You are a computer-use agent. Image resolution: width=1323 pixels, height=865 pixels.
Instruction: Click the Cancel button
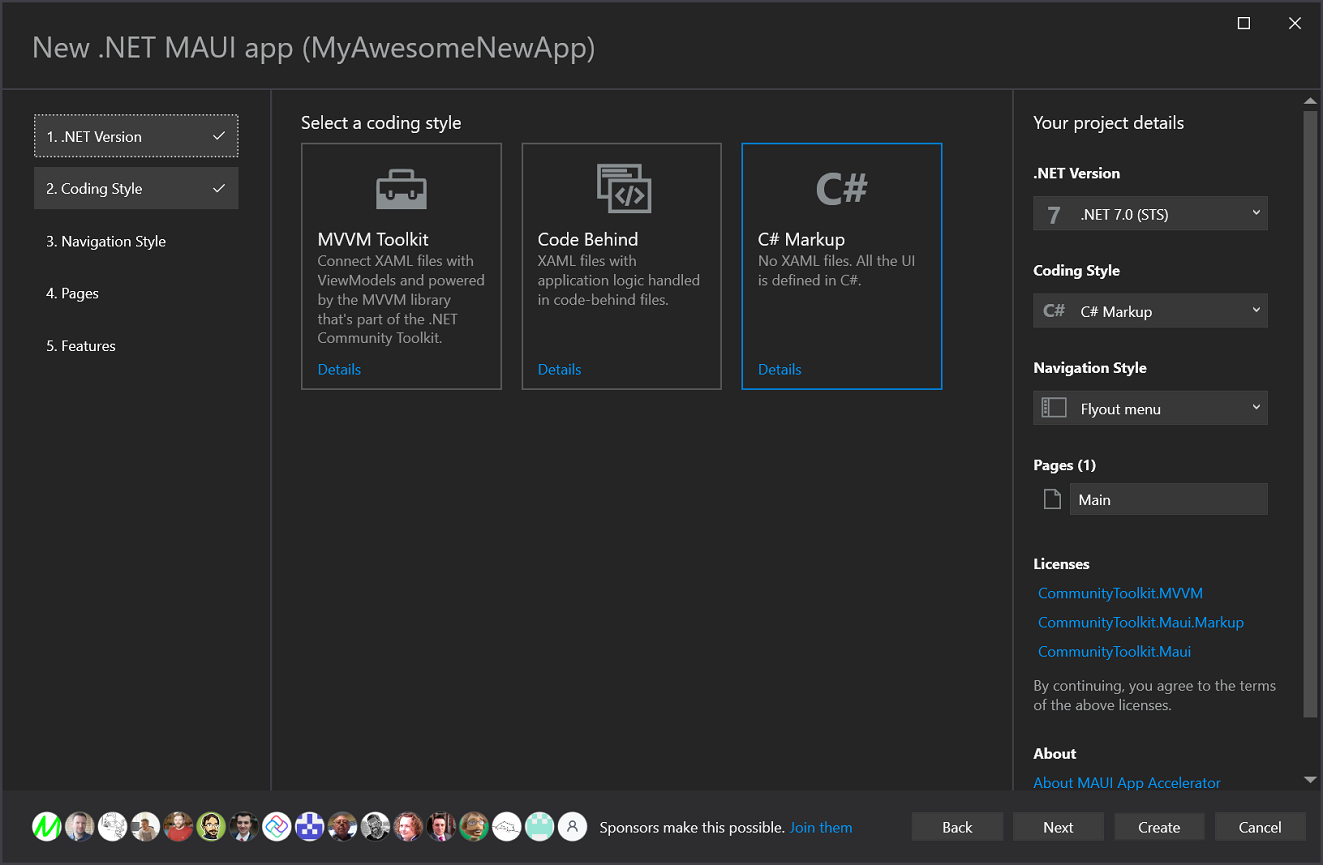pos(1260,827)
